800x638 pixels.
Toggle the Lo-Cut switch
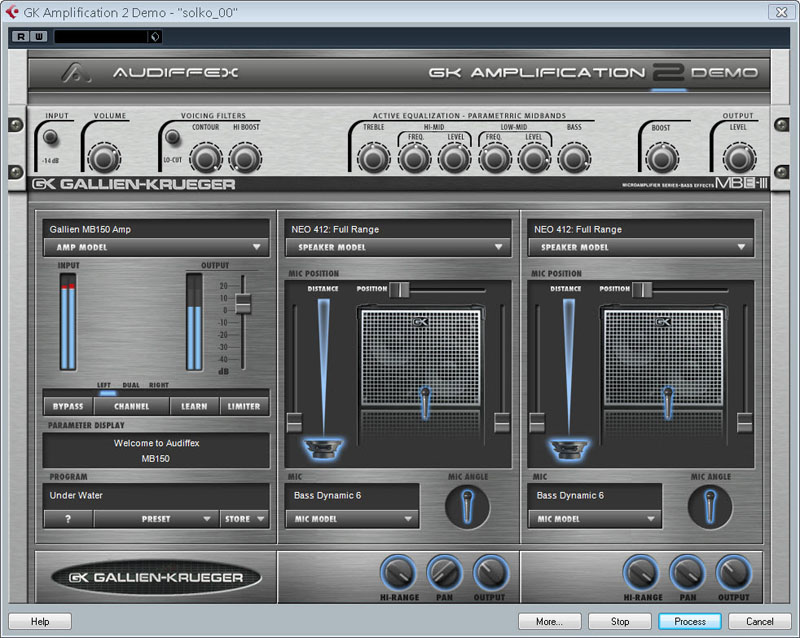(x=172, y=136)
